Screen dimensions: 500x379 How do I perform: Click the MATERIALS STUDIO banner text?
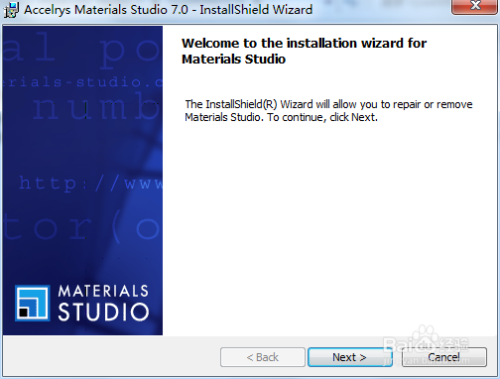pos(103,303)
